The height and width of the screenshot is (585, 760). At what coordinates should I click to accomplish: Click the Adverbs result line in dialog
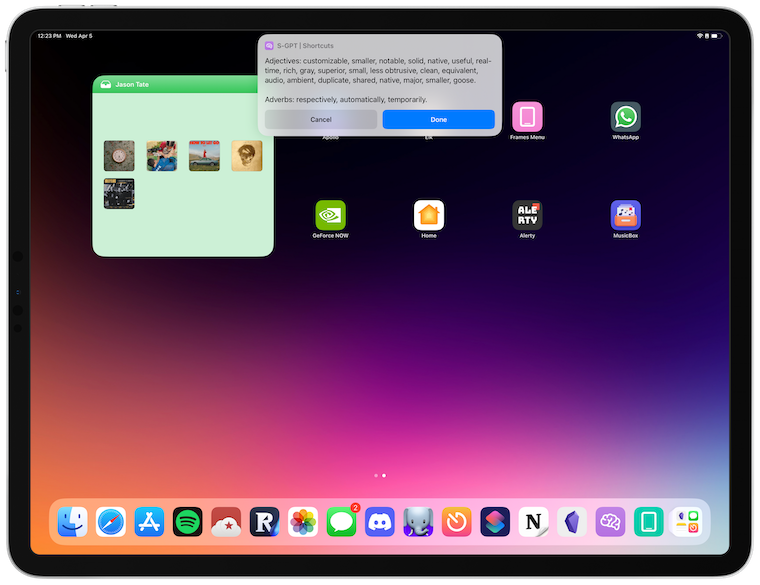(346, 99)
